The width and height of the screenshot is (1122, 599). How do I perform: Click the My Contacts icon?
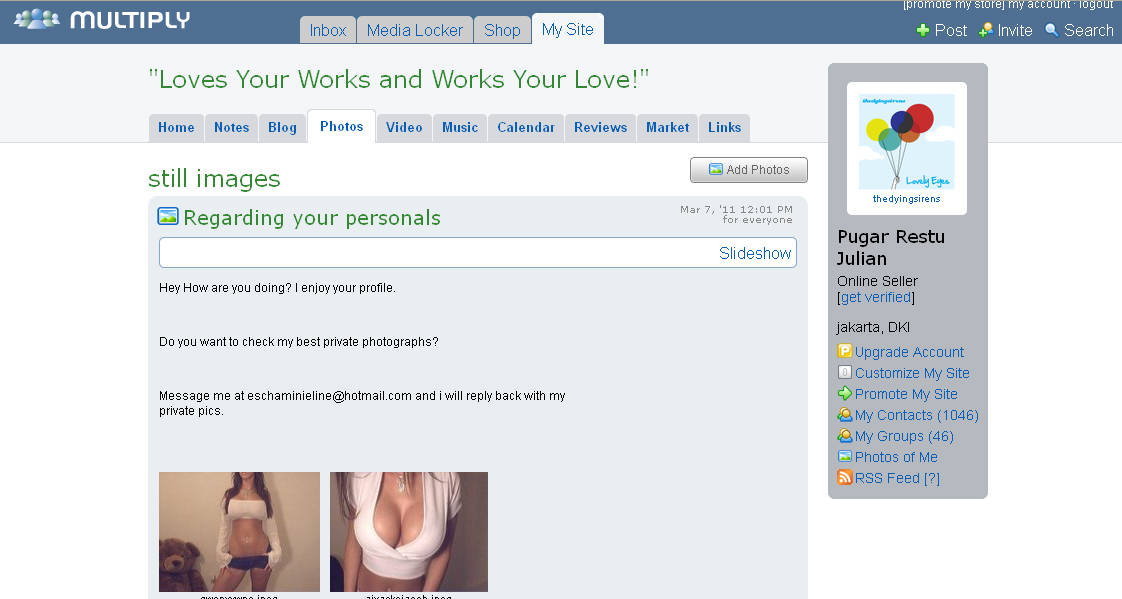pos(845,415)
